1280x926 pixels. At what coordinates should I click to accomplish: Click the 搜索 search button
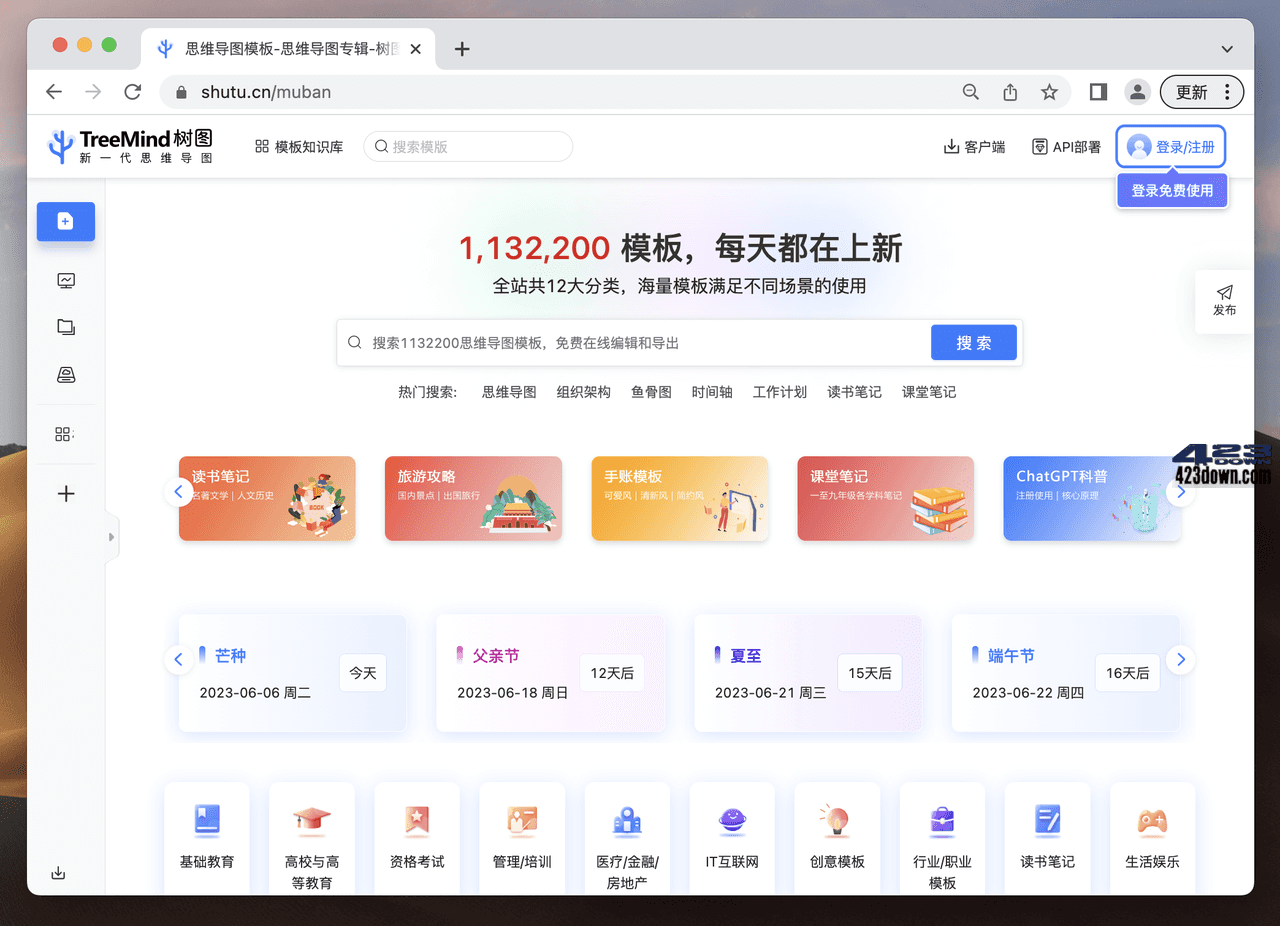tap(973, 342)
